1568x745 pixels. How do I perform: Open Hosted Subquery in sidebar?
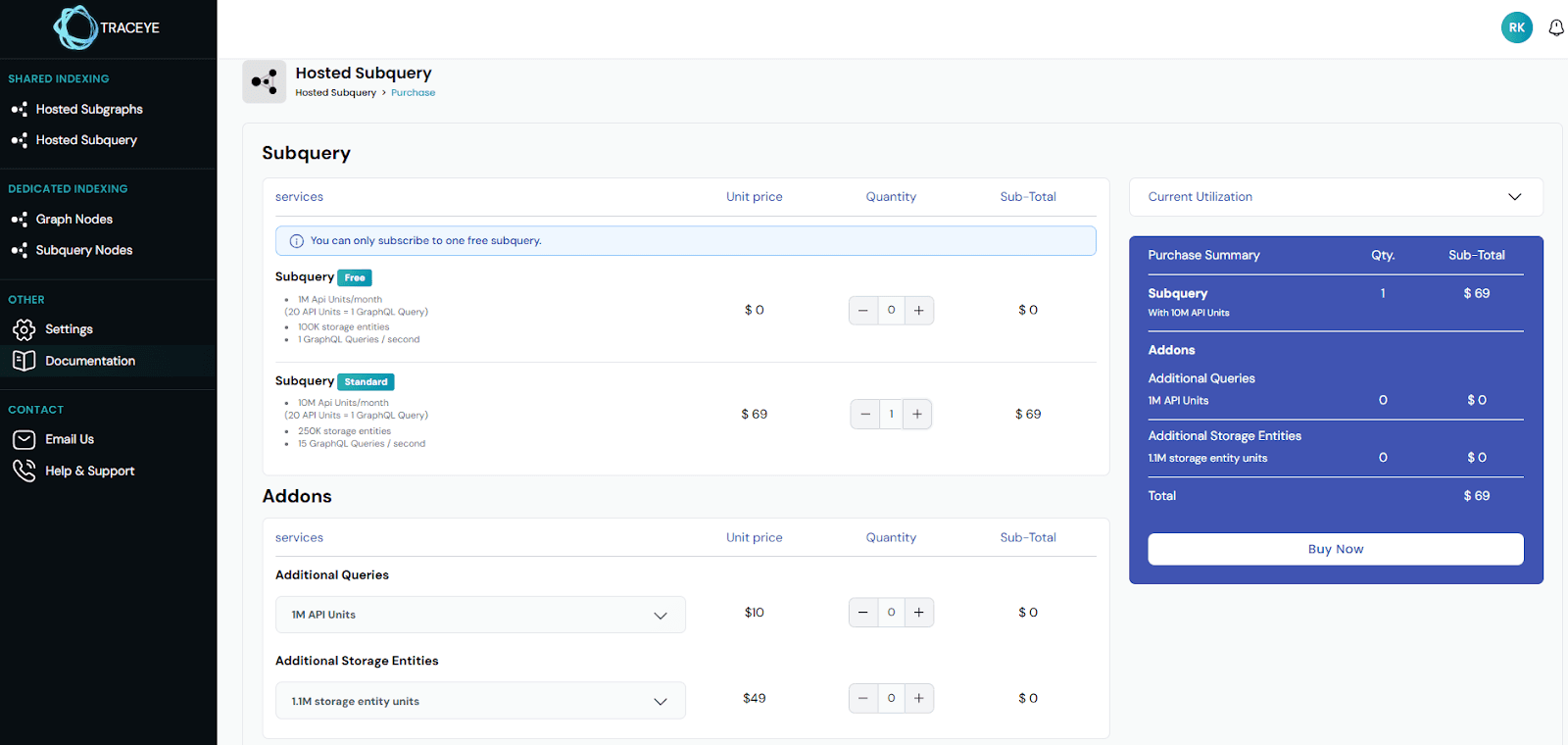[x=86, y=140]
